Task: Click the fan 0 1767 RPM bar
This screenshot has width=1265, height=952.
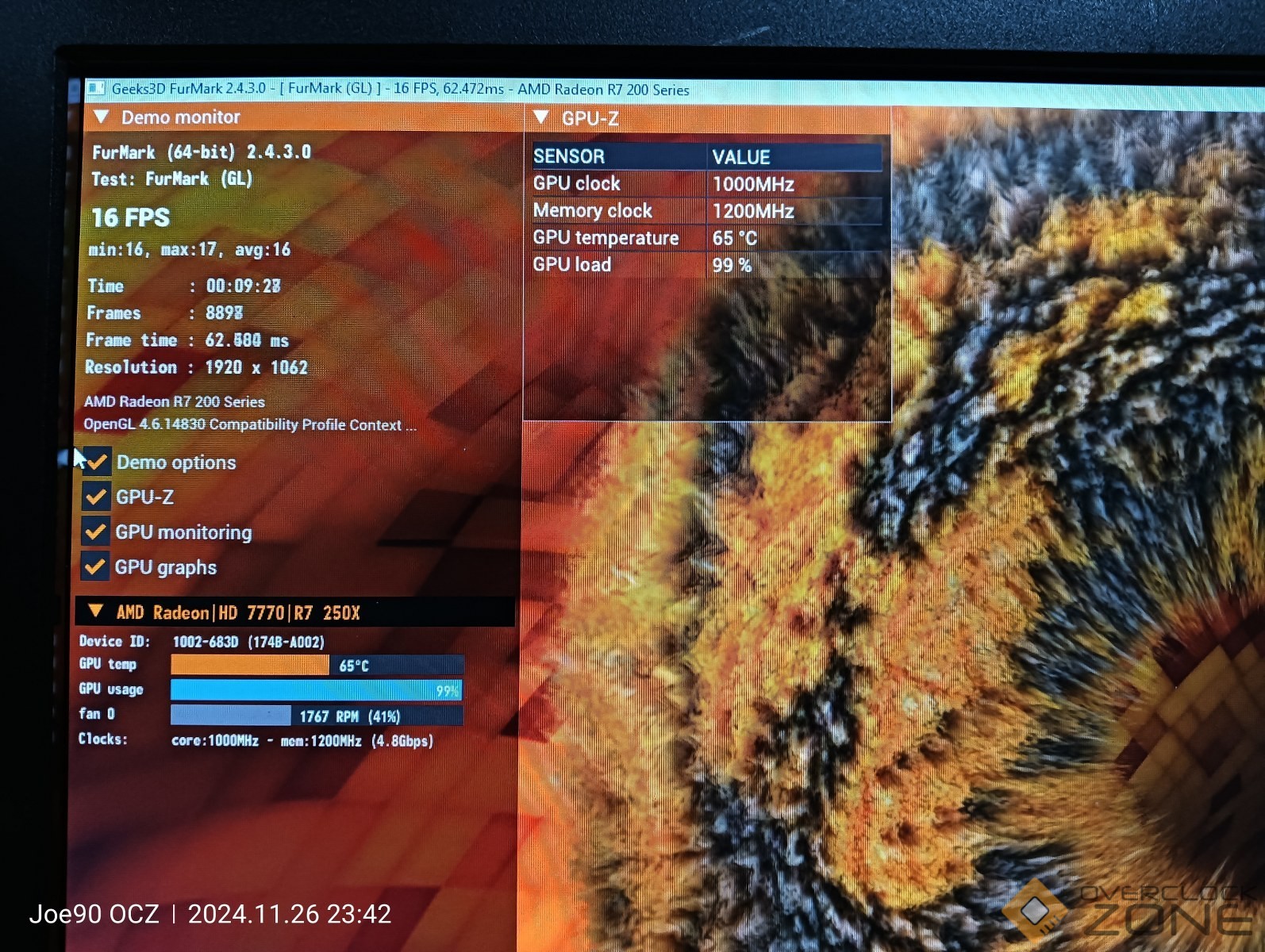Action: coord(317,716)
